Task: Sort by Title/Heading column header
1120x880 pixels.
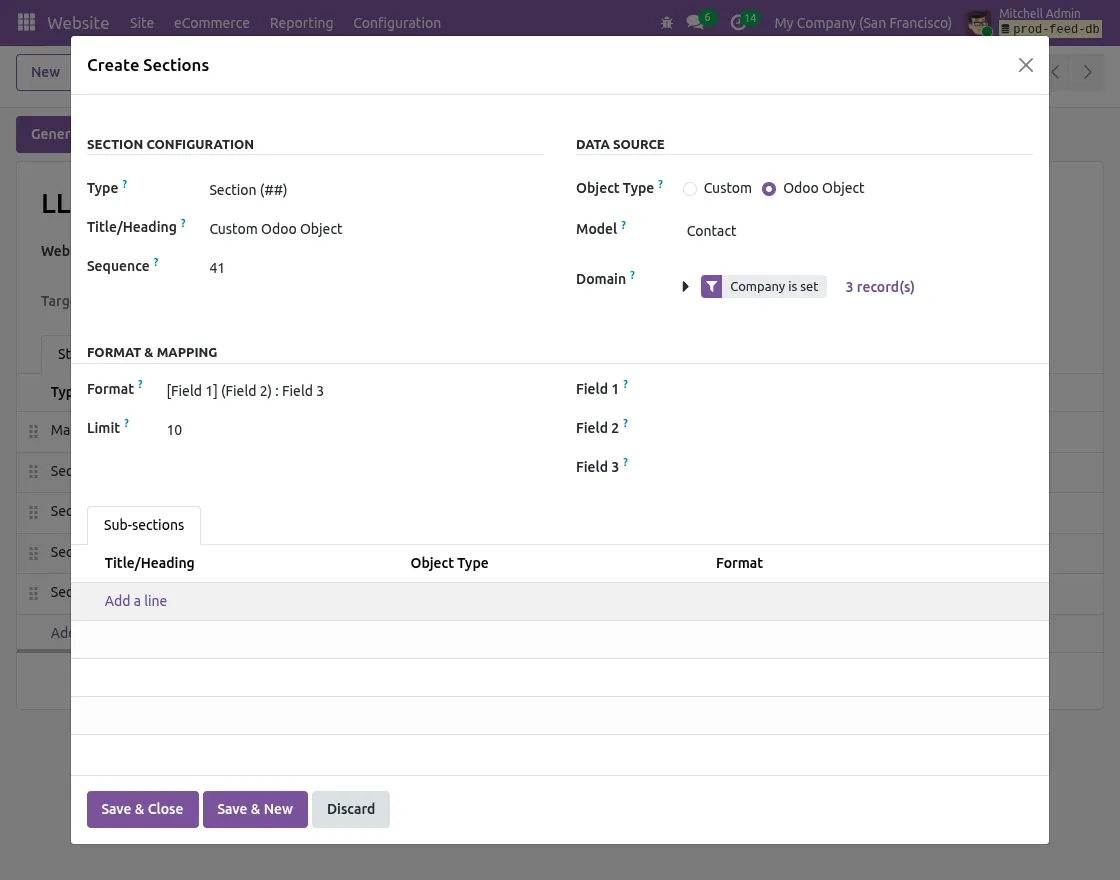Action: click(x=149, y=563)
